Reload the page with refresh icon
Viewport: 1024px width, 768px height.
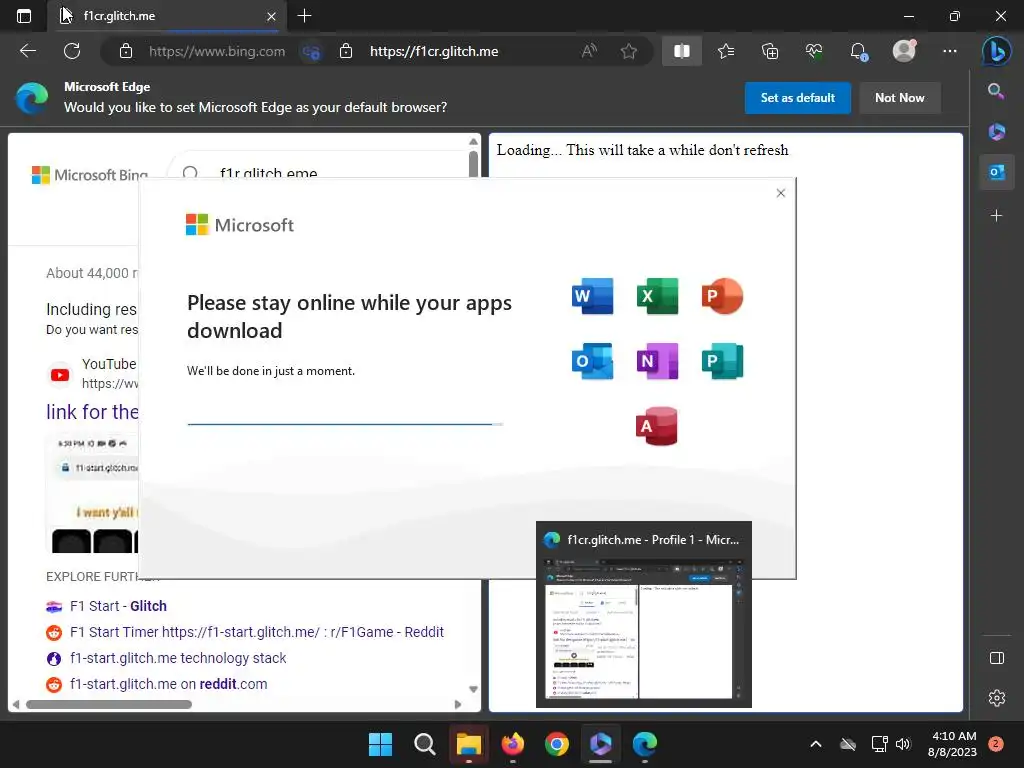72,51
